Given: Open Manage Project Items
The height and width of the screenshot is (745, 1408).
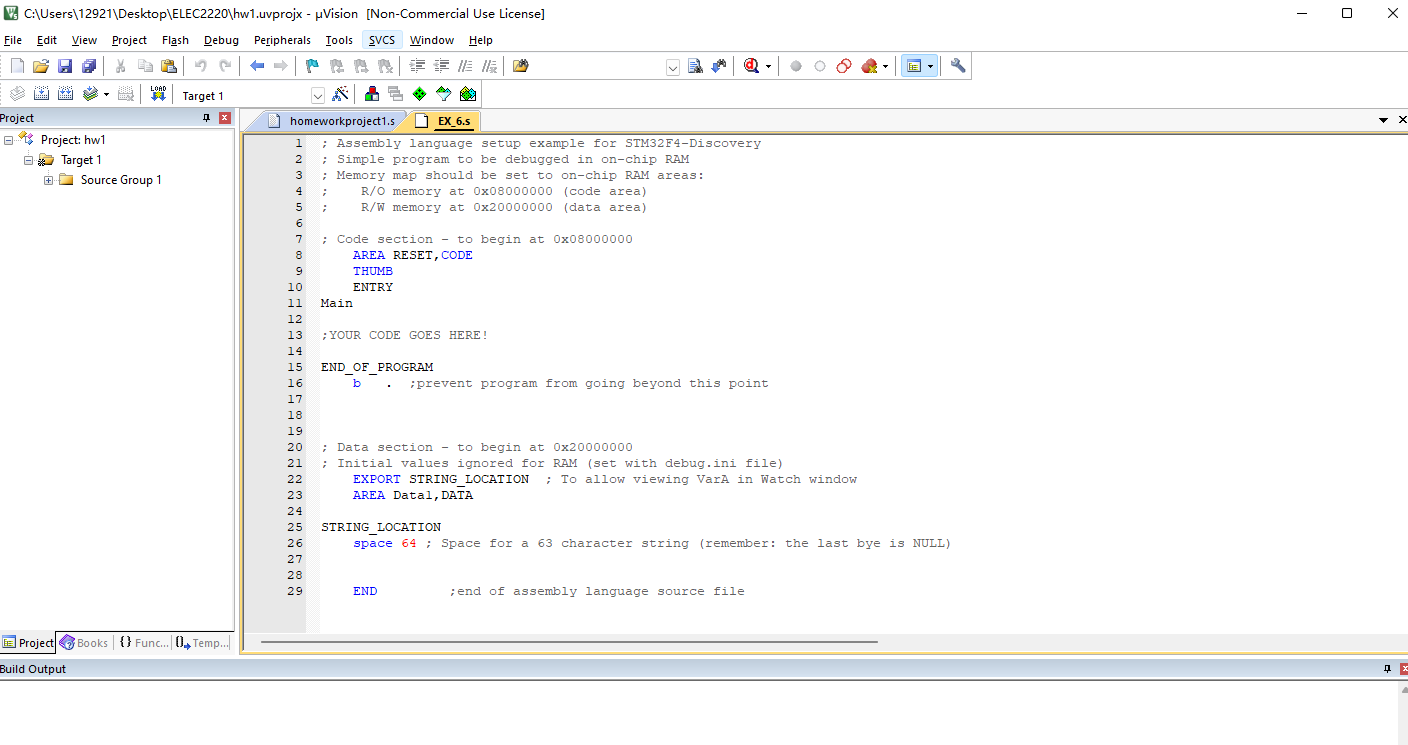Looking at the screenshot, I should point(371,93).
